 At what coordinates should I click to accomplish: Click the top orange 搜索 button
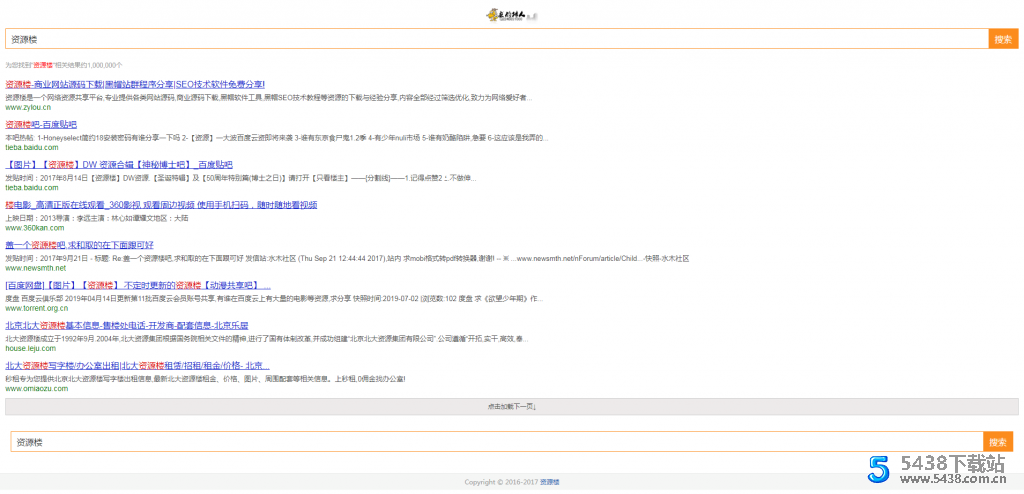click(1003, 39)
